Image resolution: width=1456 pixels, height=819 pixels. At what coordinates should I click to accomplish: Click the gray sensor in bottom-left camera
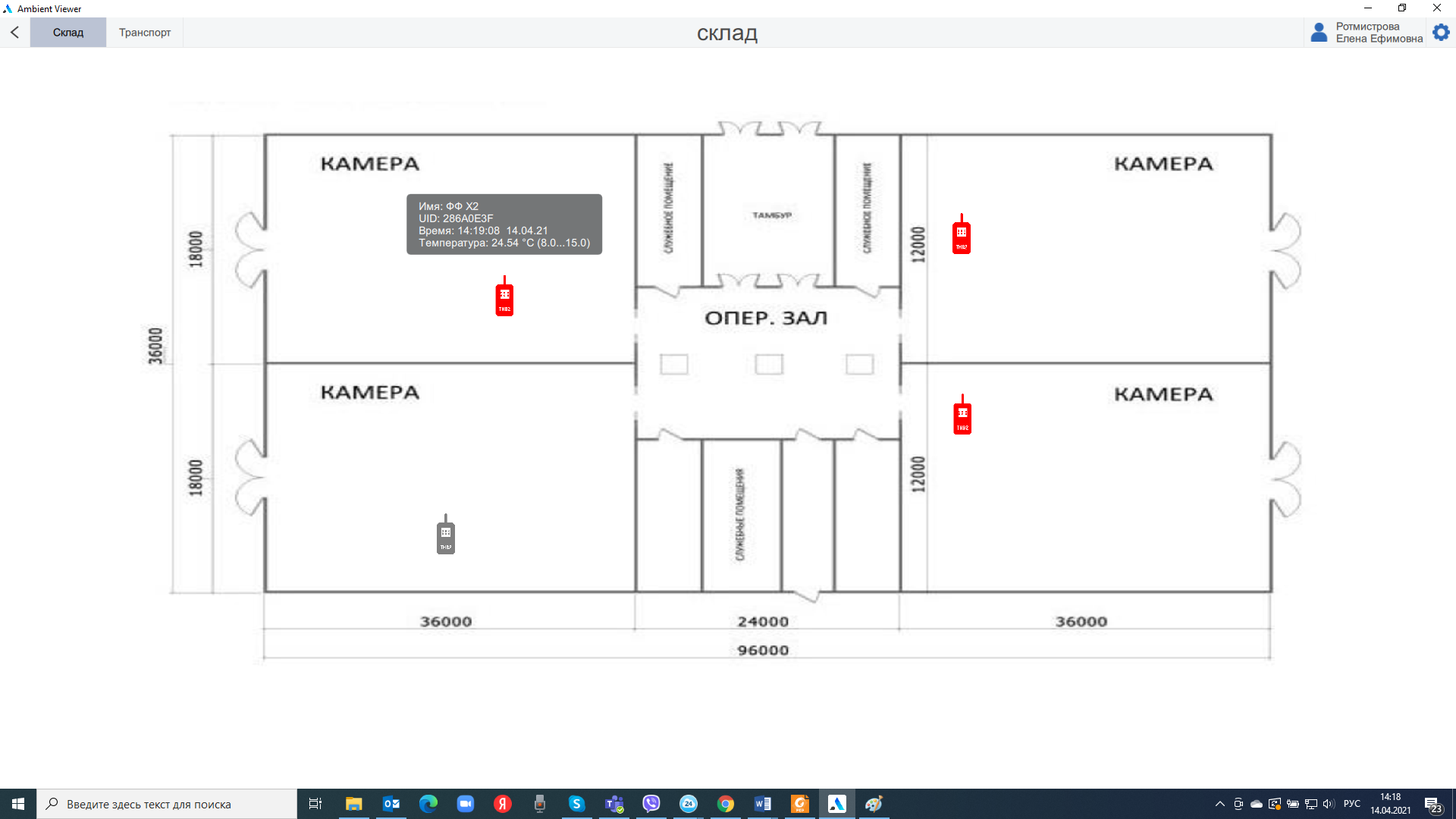coord(446,537)
